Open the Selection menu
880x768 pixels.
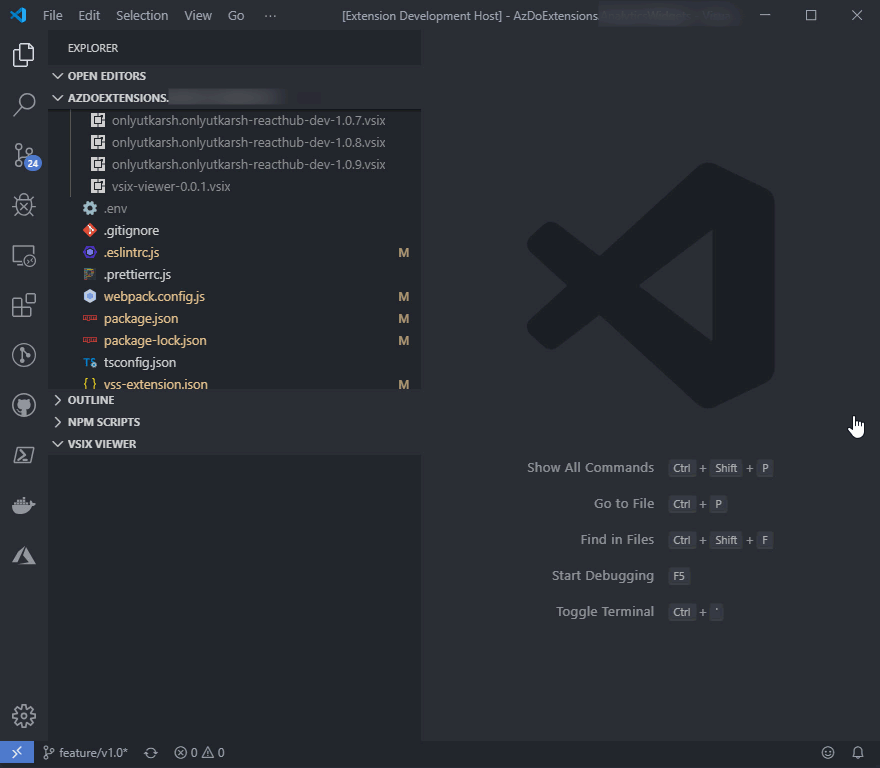point(142,16)
